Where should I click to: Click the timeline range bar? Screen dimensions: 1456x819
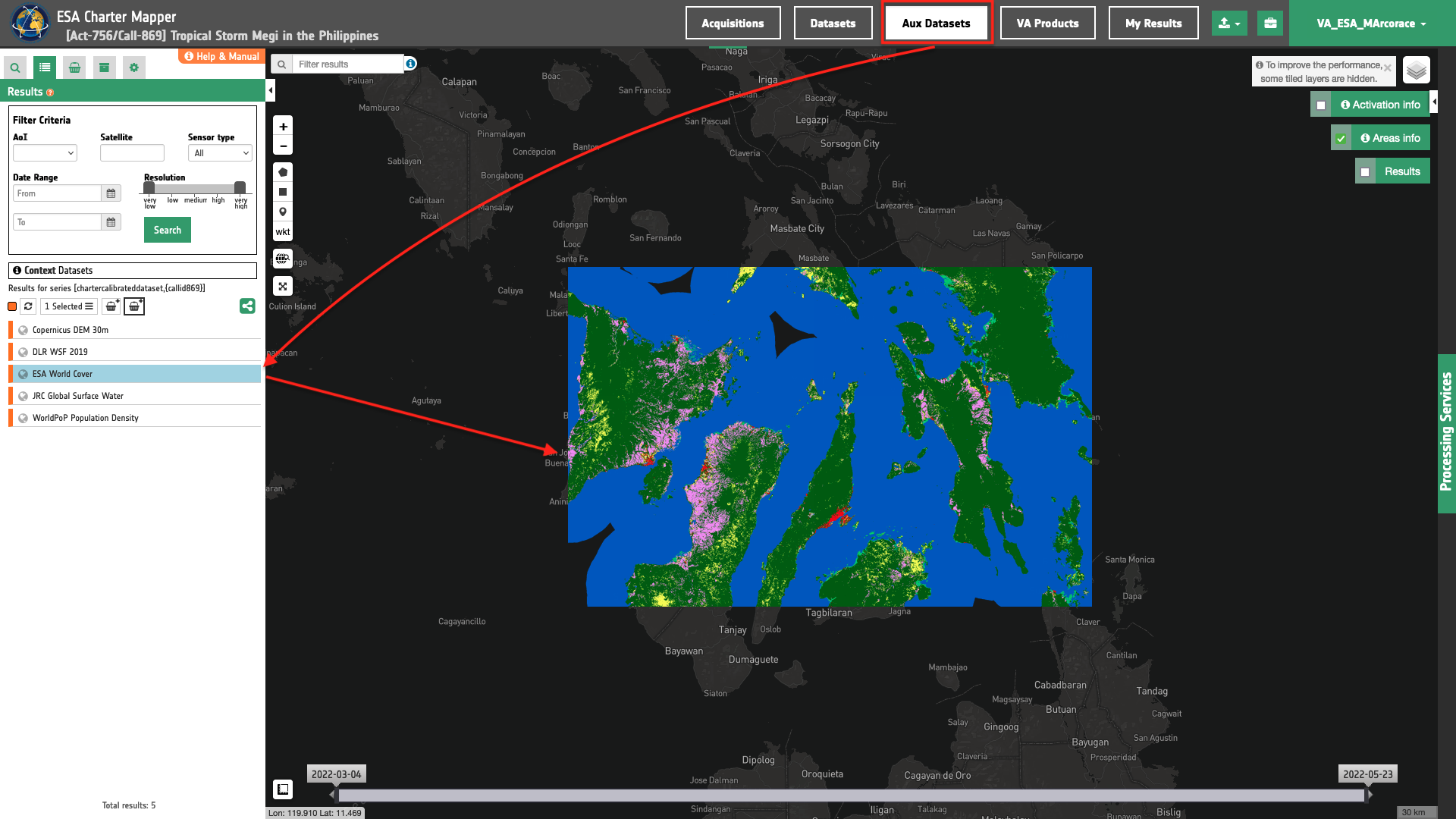coord(851,795)
